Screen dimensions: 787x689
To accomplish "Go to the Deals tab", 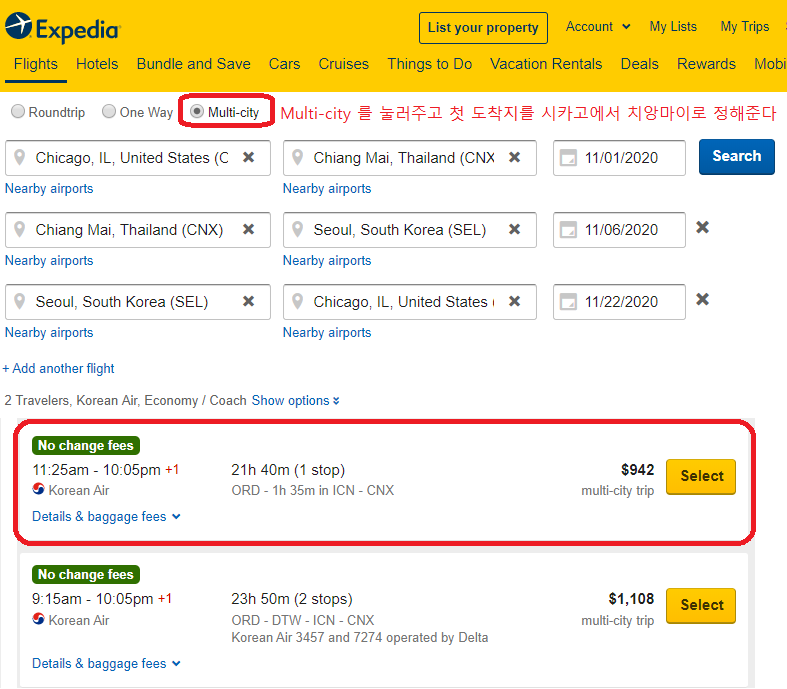I will (x=639, y=64).
